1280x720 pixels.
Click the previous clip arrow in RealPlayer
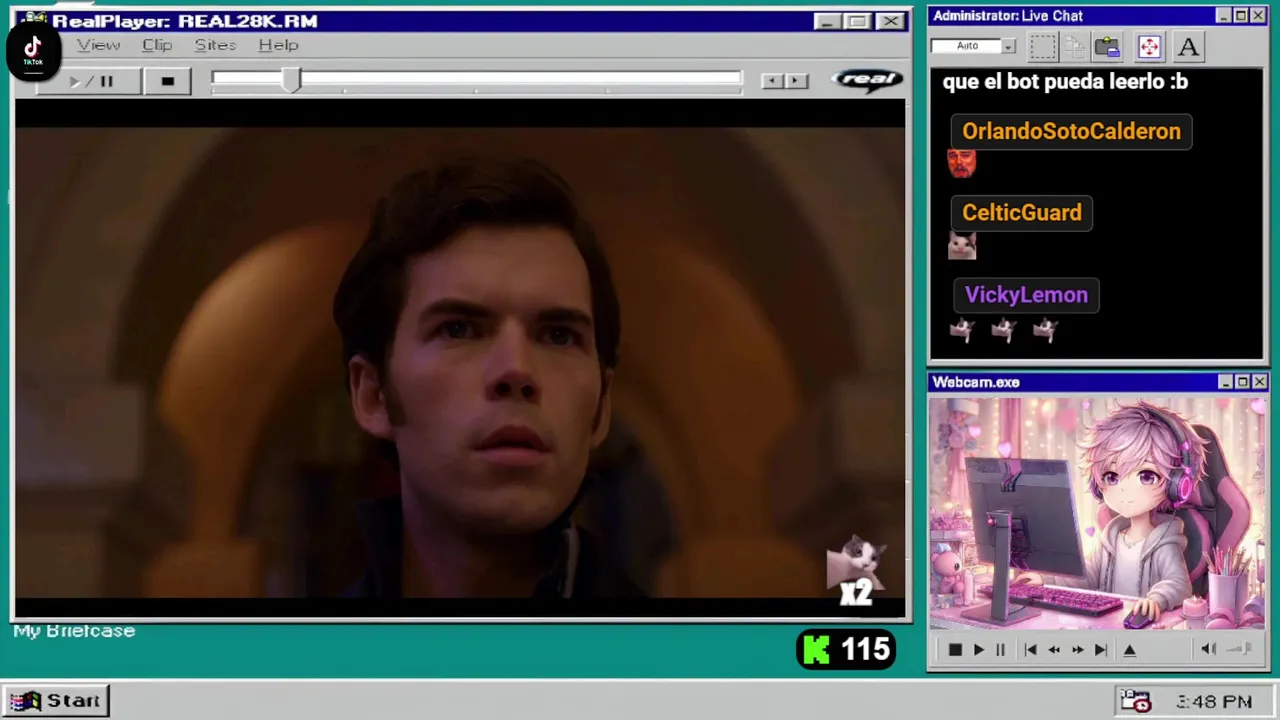tap(771, 81)
